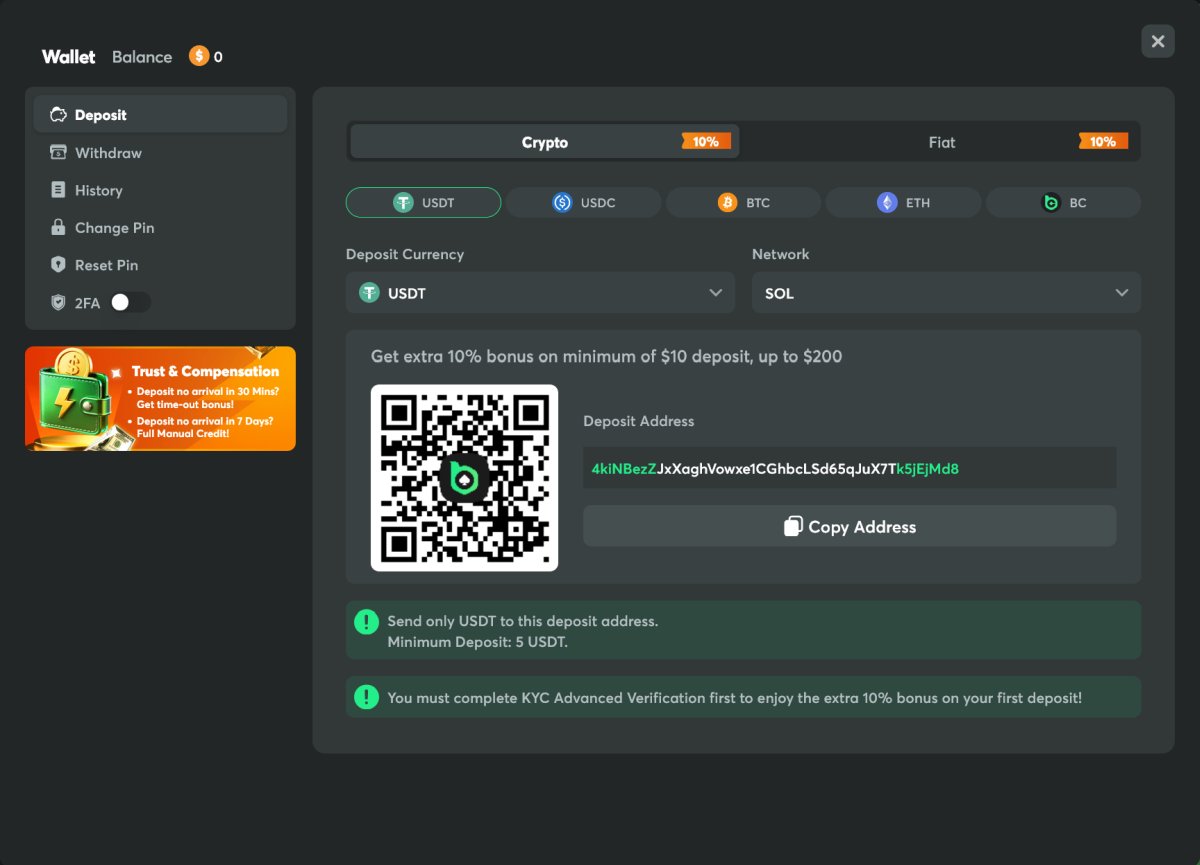Click the Reset Pin shield icon

coord(58,265)
